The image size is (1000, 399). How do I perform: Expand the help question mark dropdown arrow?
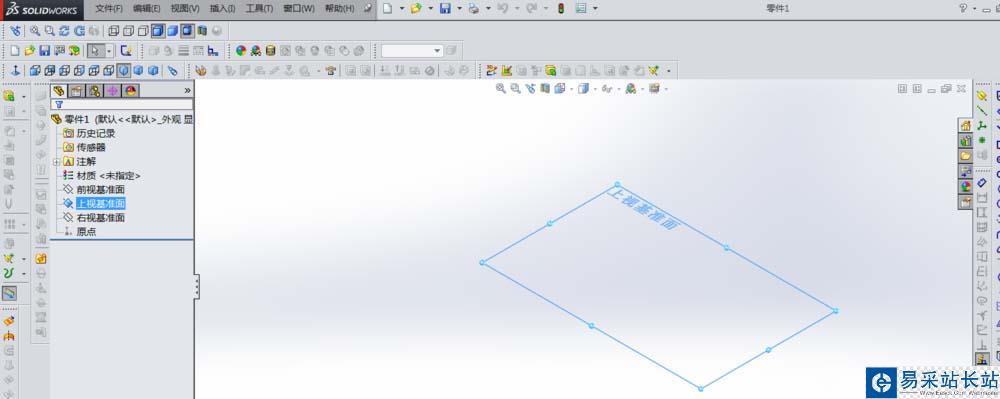click(974, 8)
